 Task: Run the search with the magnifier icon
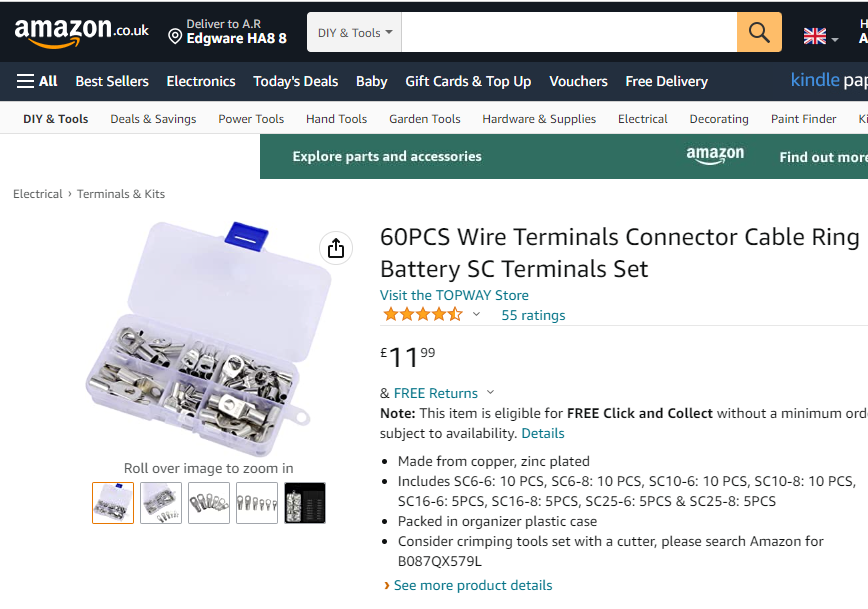click(x=758, y=31)
